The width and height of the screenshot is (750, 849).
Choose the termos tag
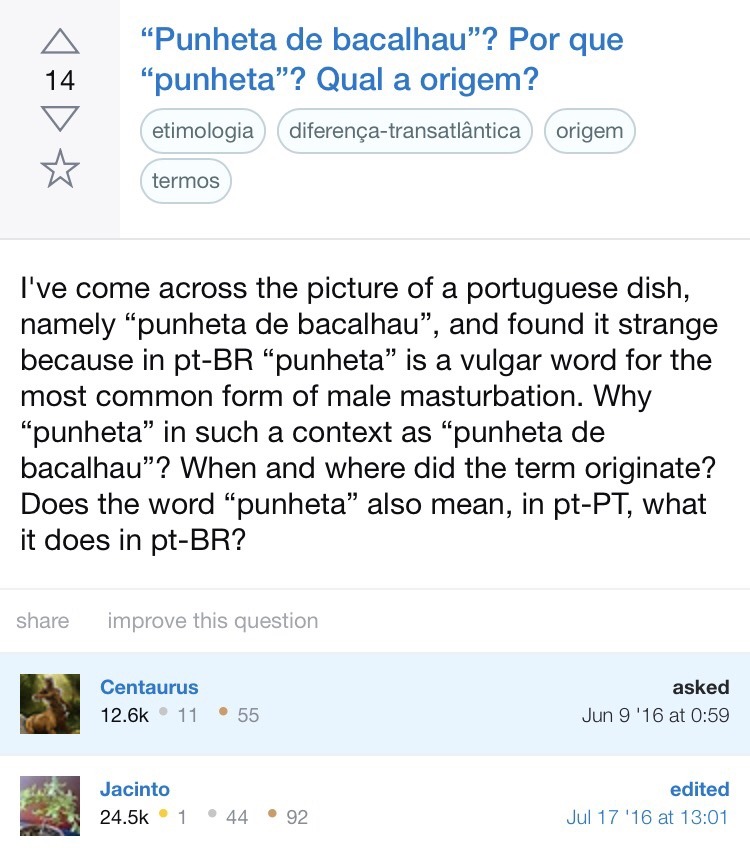[186, 181]
